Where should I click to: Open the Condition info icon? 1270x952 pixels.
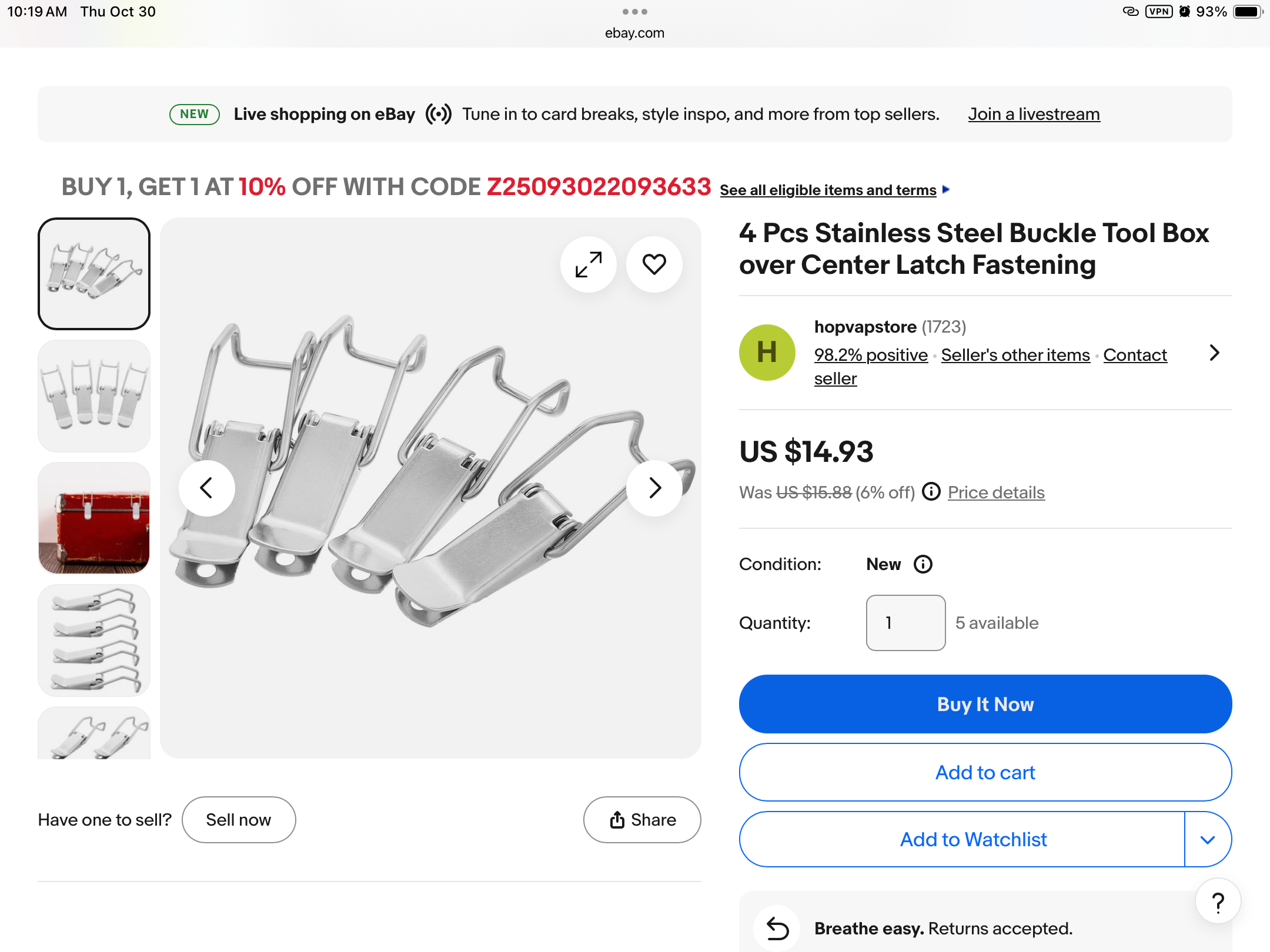pyautogui.click(x=923, y=564)
